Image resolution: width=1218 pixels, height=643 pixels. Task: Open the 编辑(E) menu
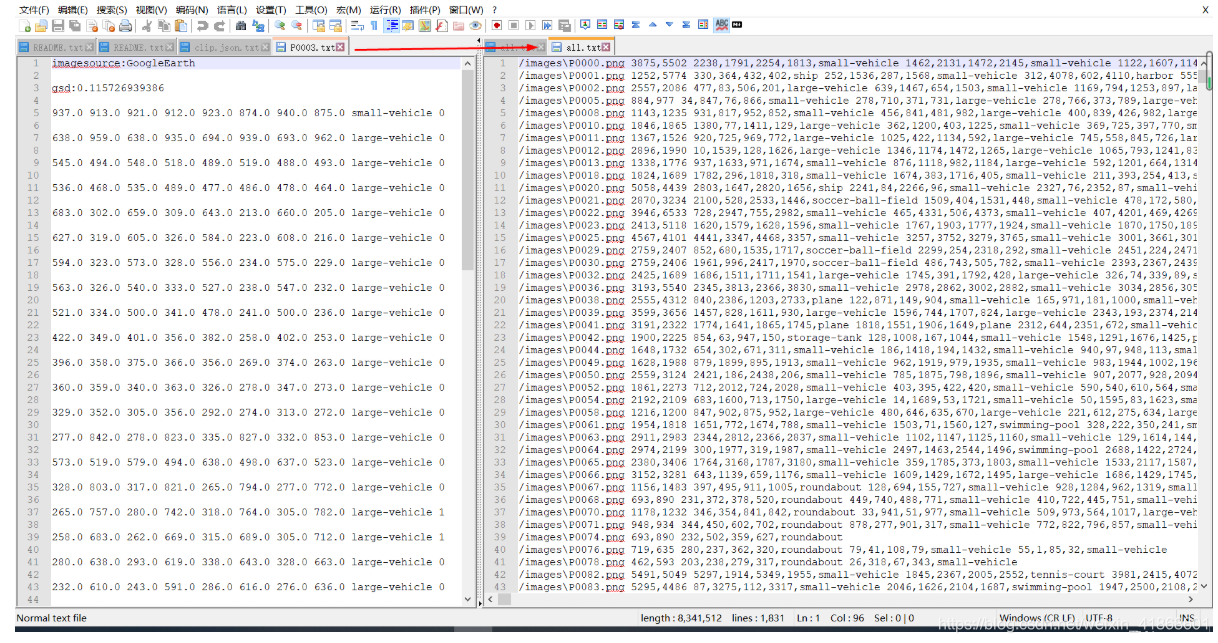click(x=73, y=10)
